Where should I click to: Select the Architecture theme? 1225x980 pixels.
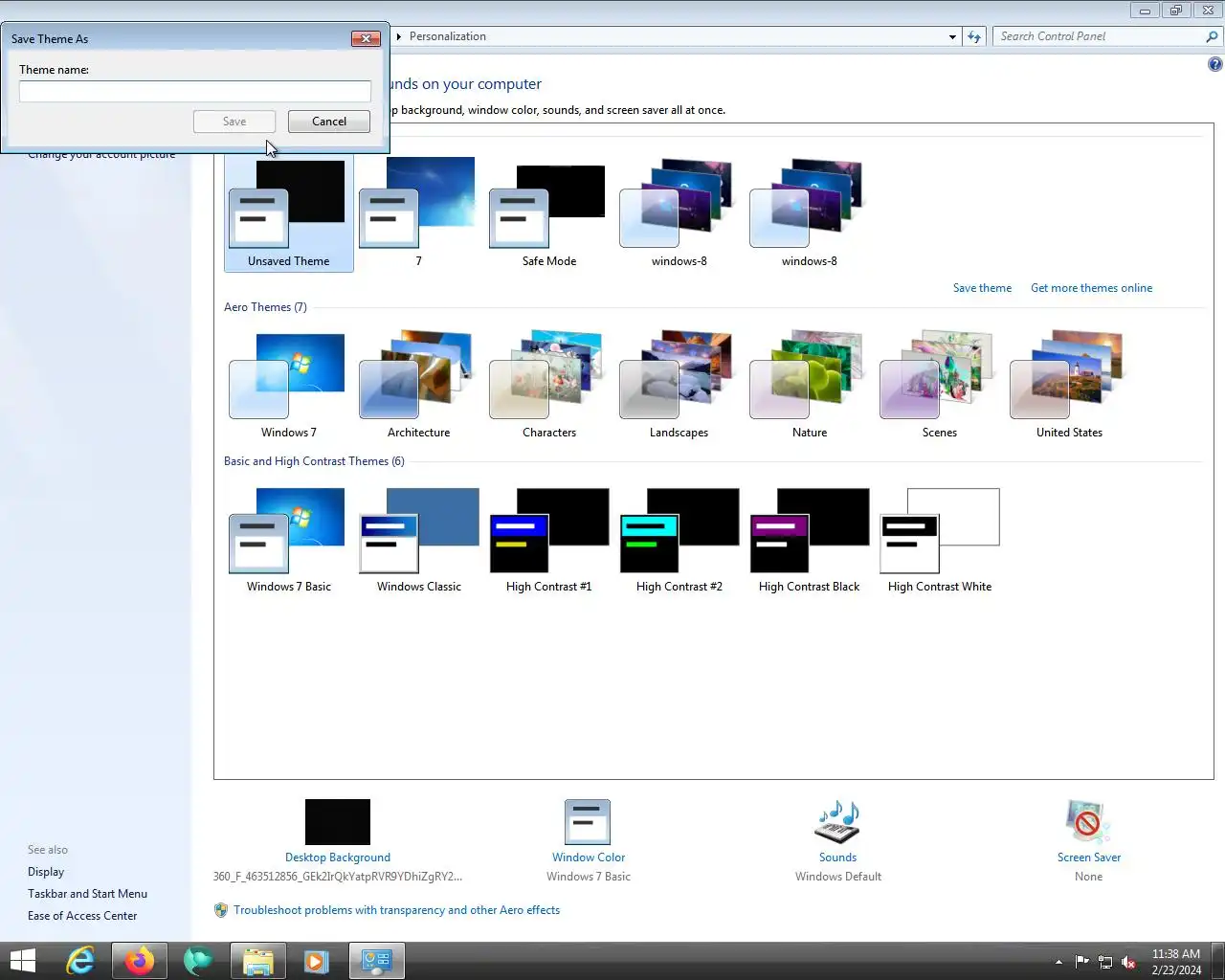pos(418,385)
